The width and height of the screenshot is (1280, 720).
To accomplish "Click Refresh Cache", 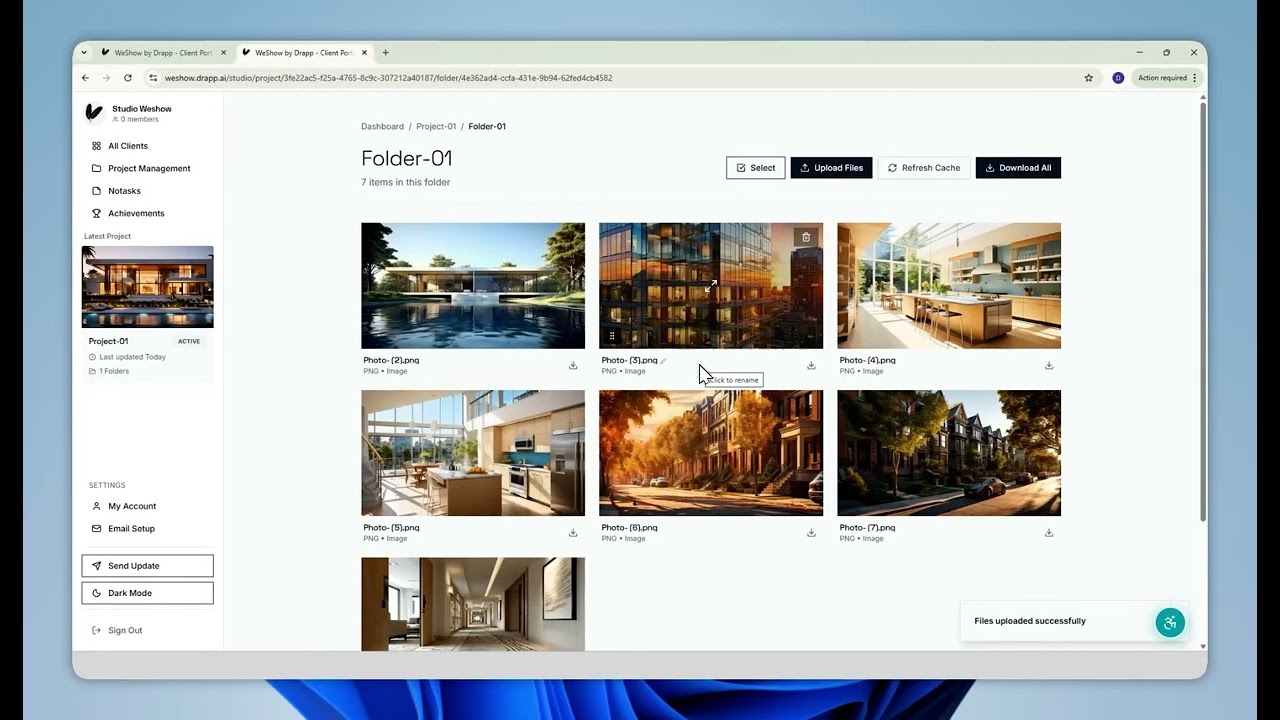I will coord(923,168).
